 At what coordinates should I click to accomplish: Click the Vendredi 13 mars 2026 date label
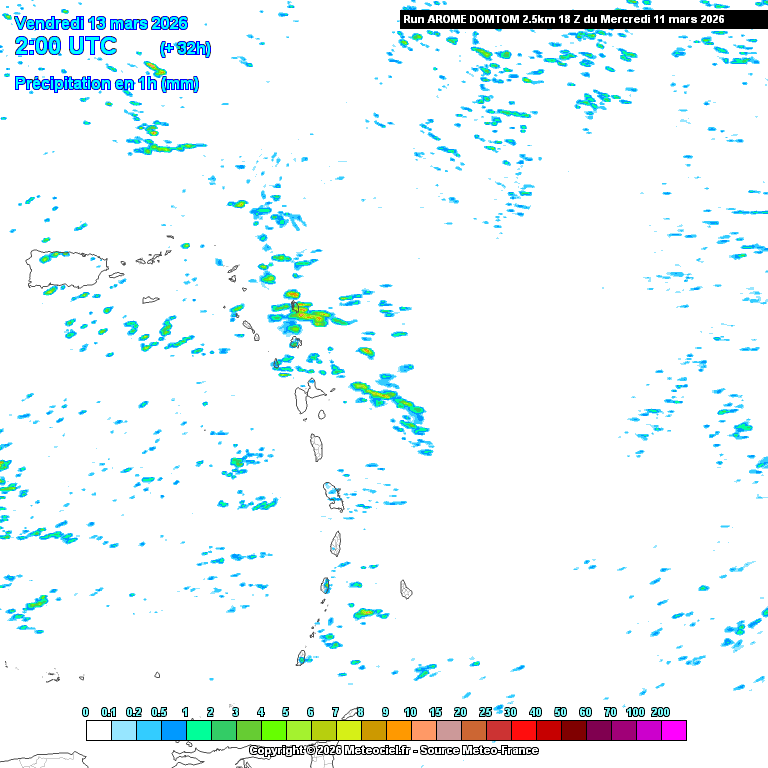(x=101, y=23)
